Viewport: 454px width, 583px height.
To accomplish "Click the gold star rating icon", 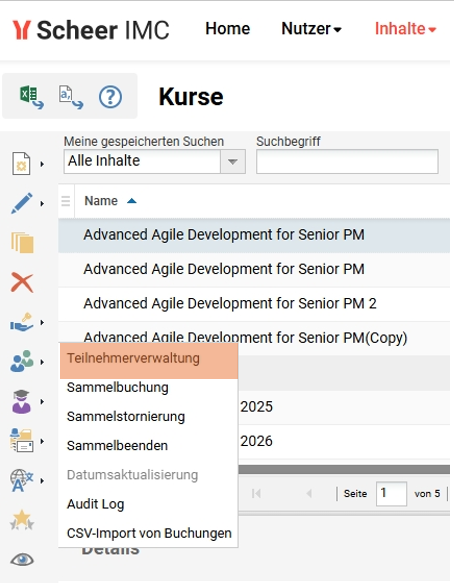I will click(x=22, y=520).
